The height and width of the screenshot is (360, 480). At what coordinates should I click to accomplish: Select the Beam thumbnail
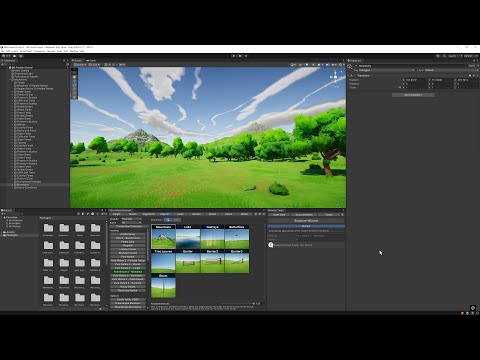pyautogui.click(x=163, y=285)
